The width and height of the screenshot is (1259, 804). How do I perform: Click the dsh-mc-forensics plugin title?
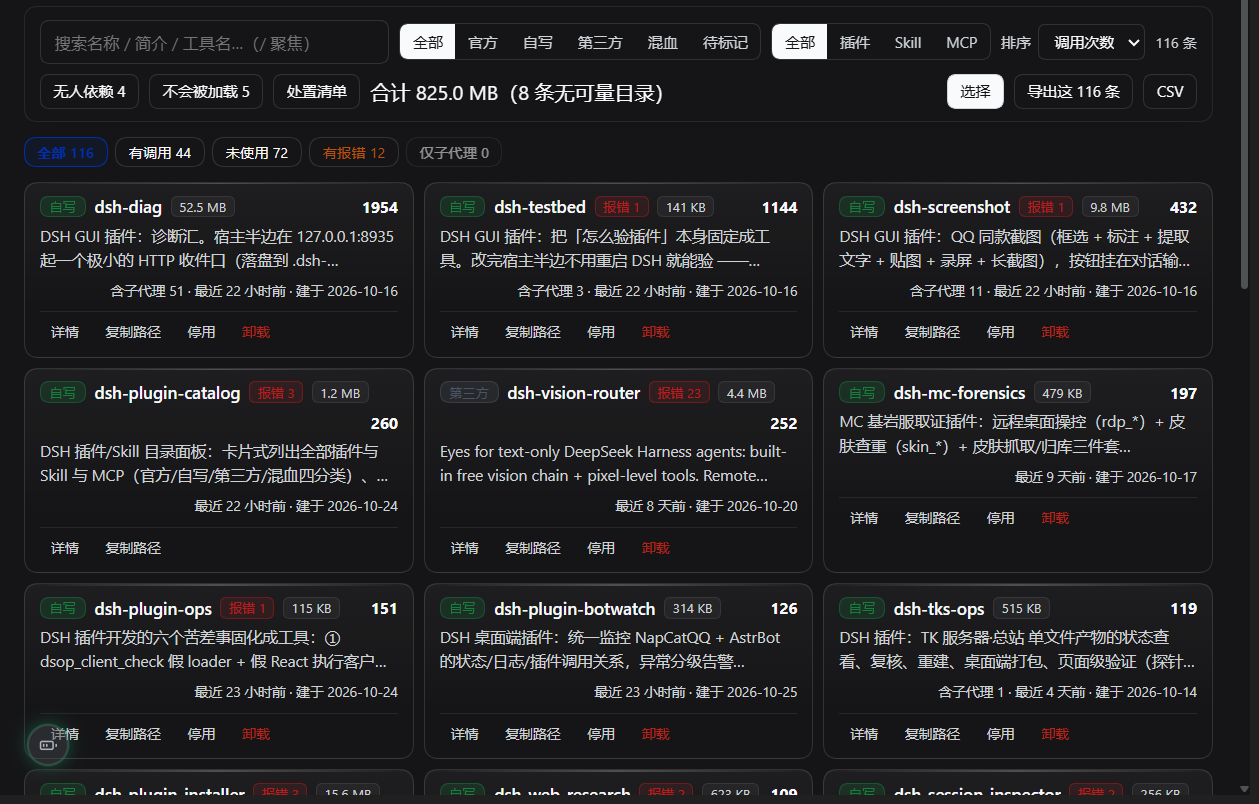pyautogui.click(x=960, y=393)
